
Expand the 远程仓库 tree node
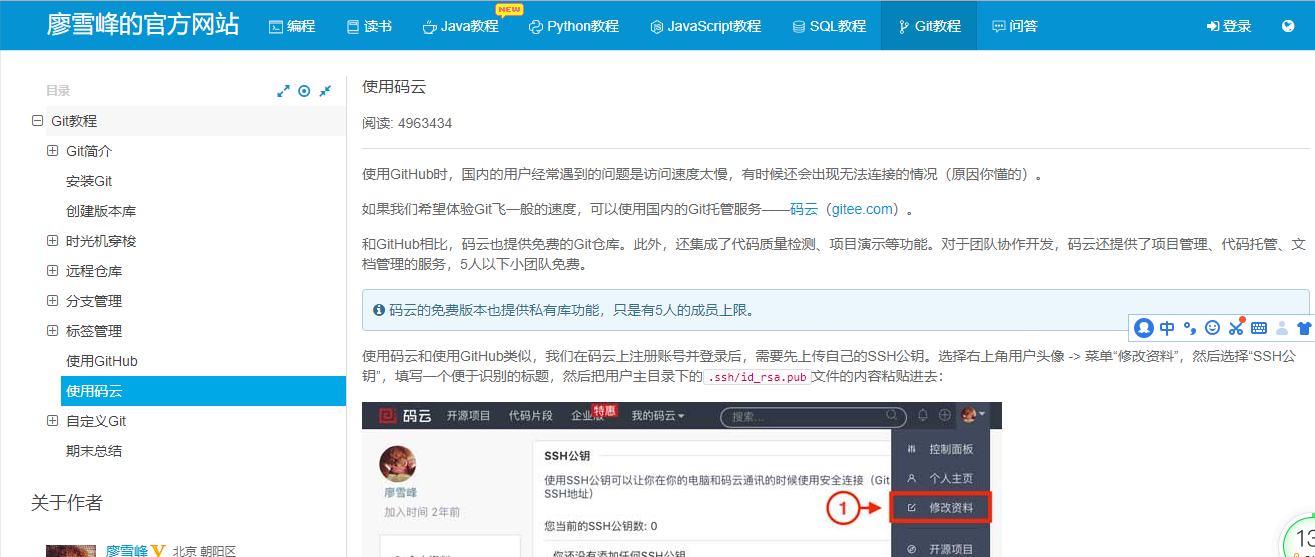point(53,271)
